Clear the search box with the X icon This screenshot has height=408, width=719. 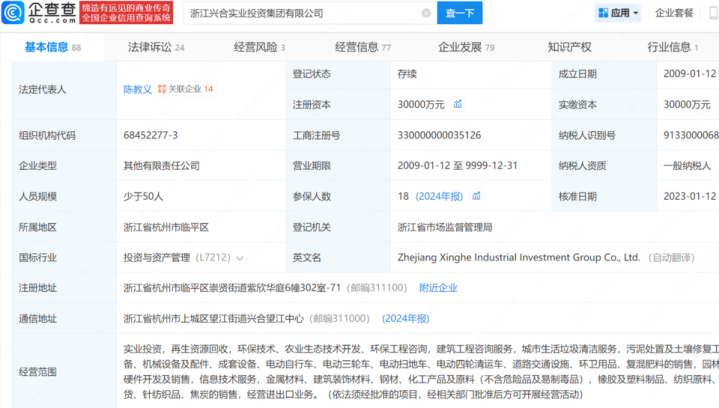[x=426, y=13]
